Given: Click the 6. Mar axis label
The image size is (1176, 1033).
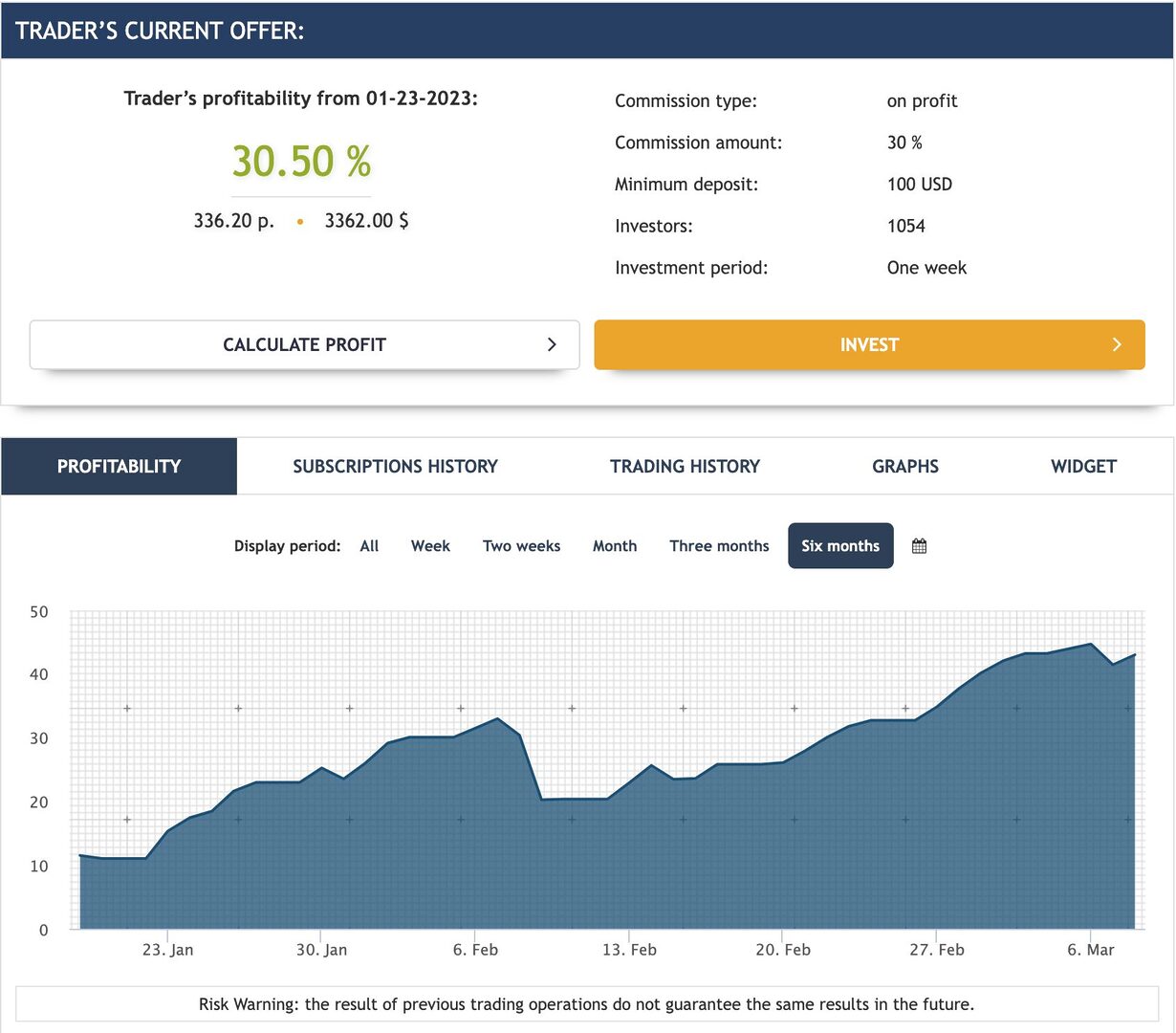Looking at the screenshot, I should click(x=1091, y=950).
